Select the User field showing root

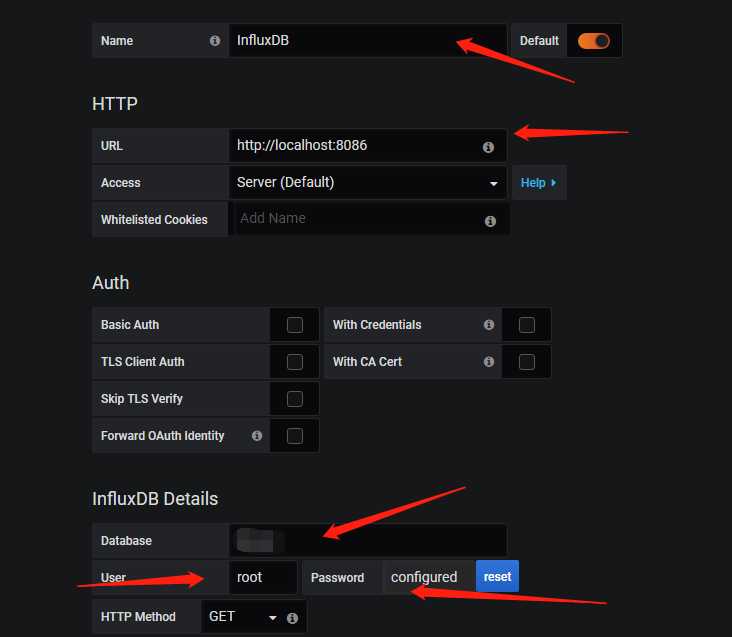click(x=263, y=577)
